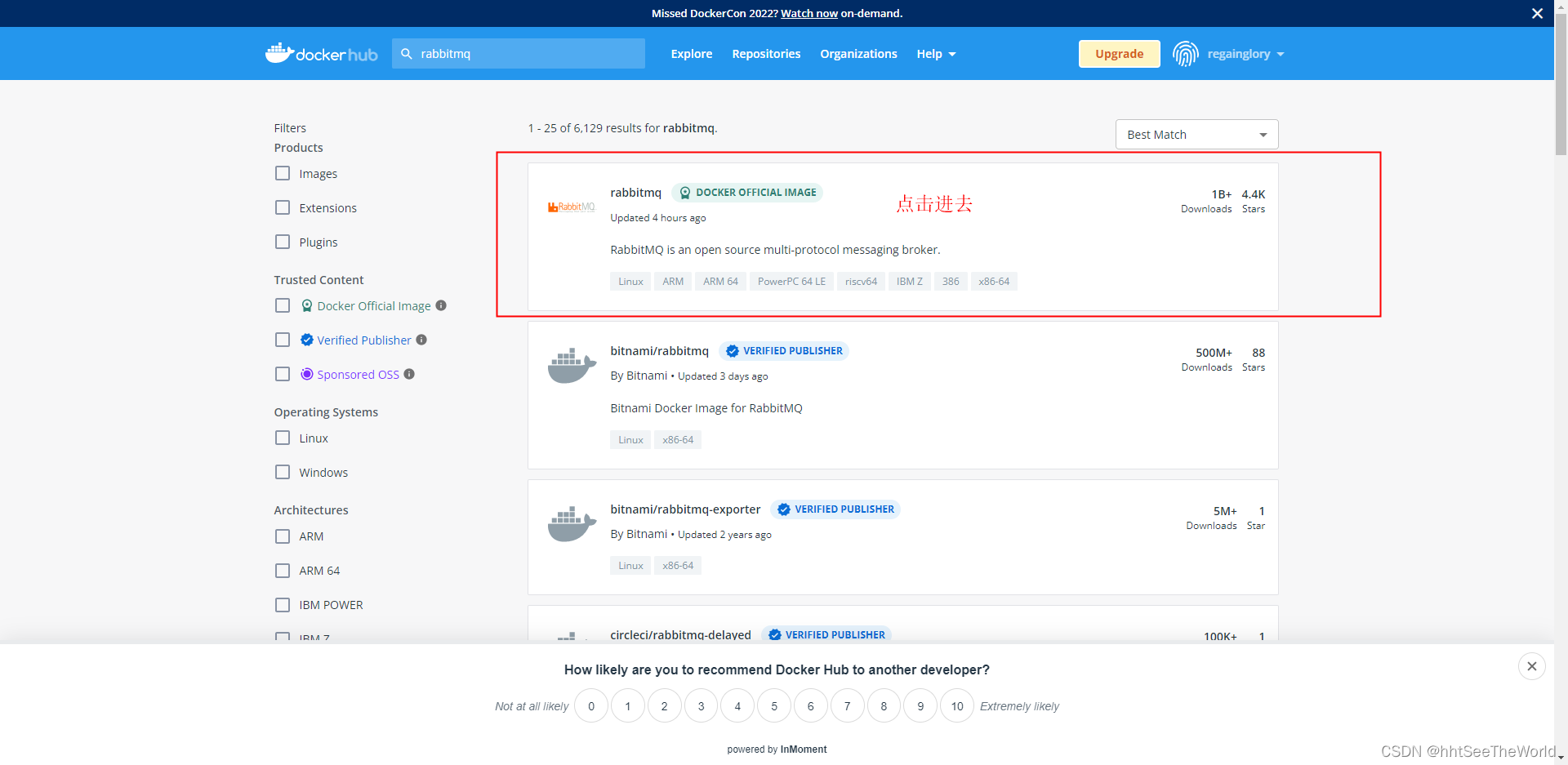Screen dimensions: 1568x765
Task: Close the DockerCon banner with the X
Action: click(1537, 13)
